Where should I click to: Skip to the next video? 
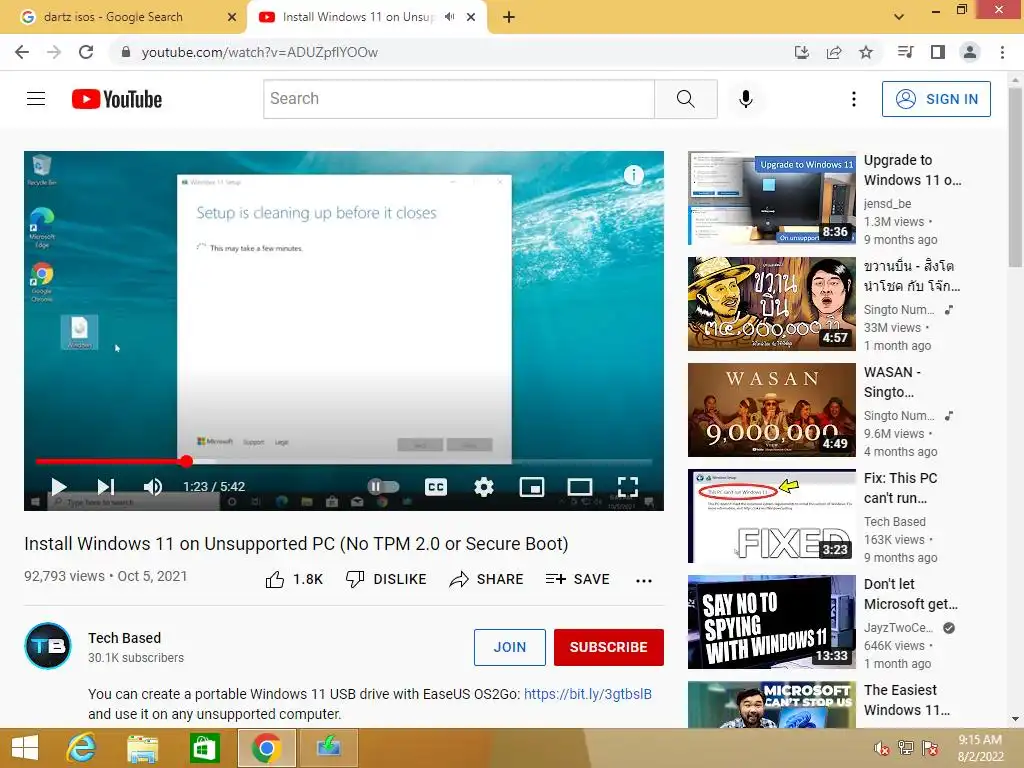tap(106, 487)
